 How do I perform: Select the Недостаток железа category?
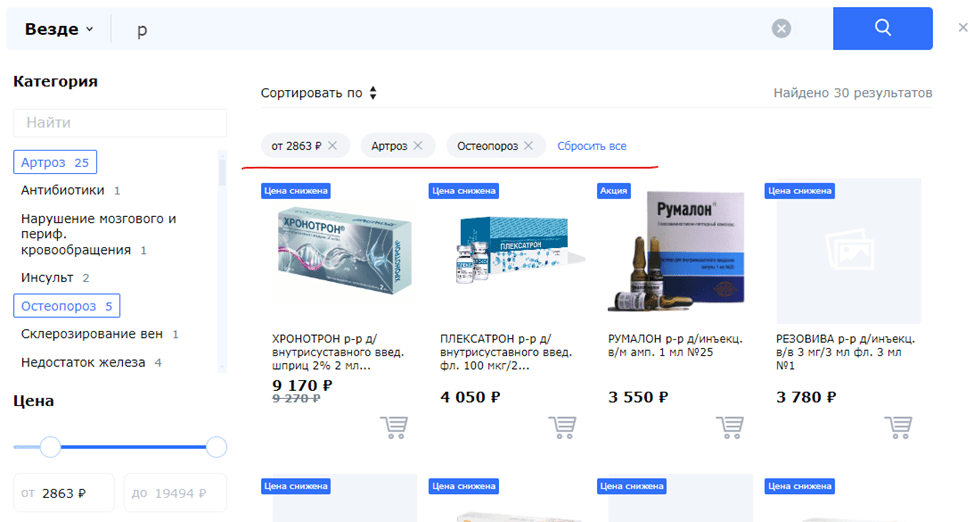[x=91, y=362]
